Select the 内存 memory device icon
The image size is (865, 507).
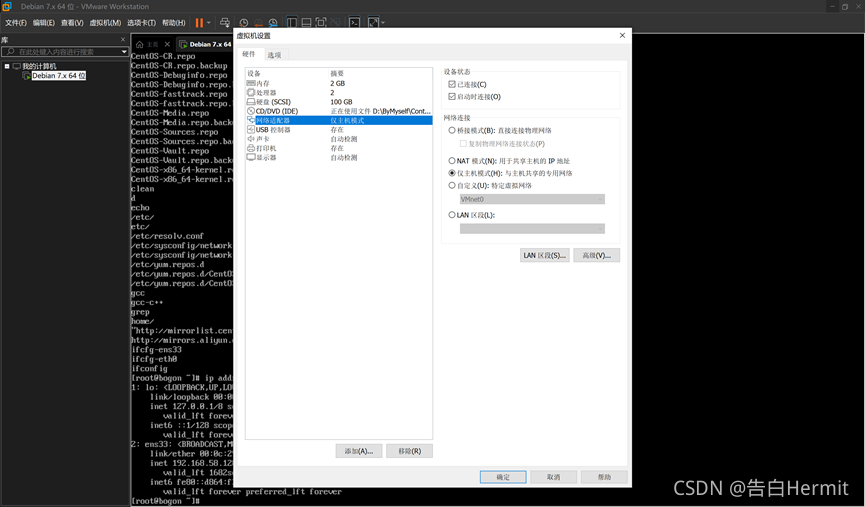pyautogui.click(x=251, y=83)
